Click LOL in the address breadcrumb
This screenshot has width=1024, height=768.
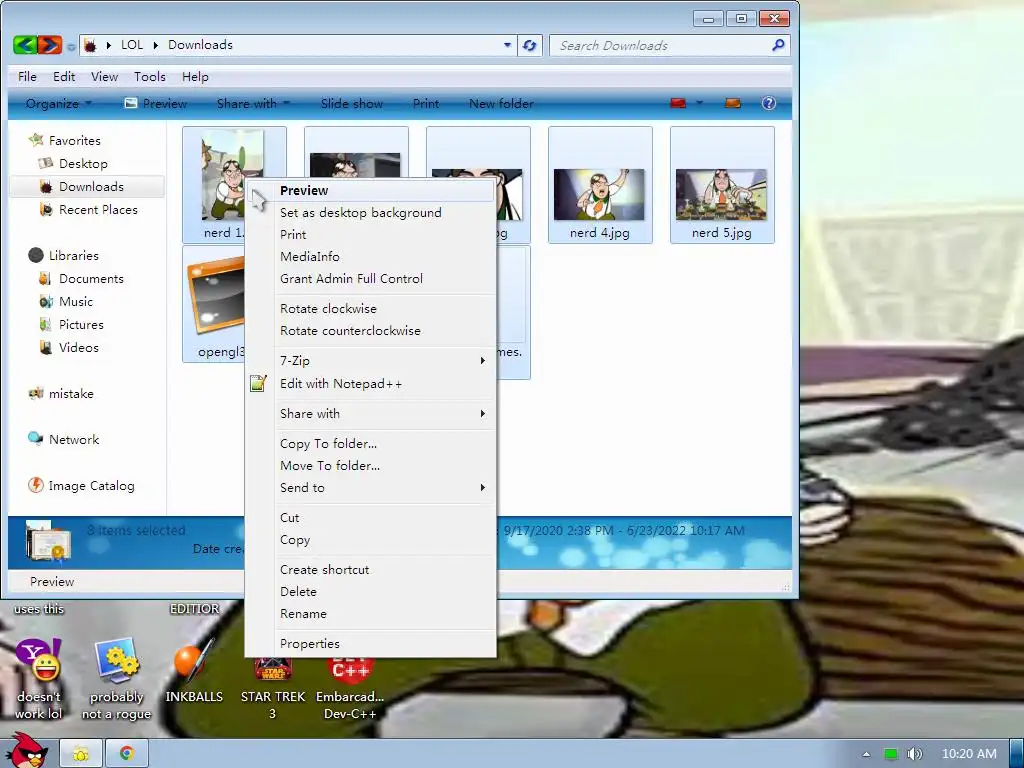(x=132, y=45)
